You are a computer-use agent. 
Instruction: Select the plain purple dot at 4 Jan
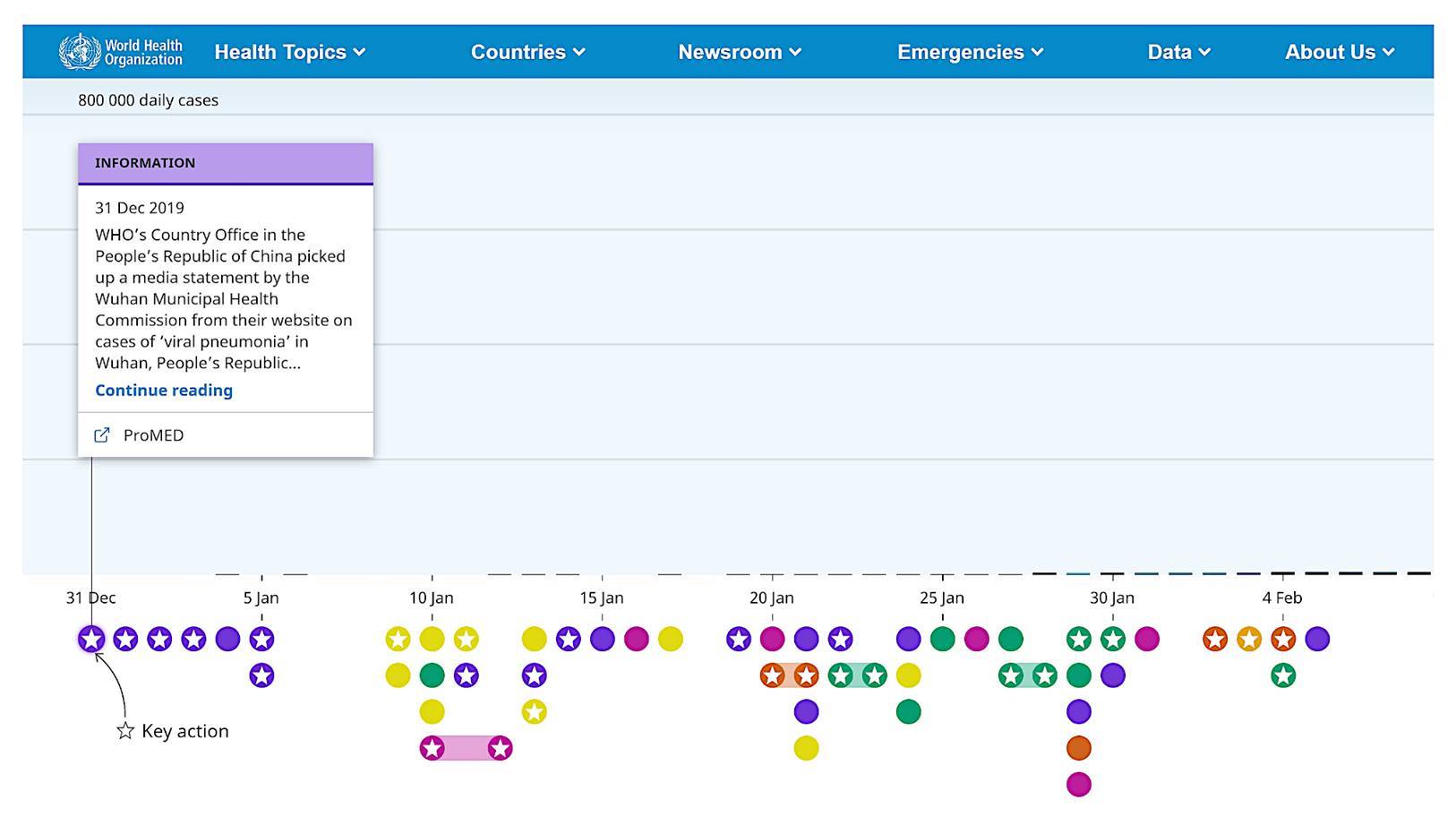coord(227,639)
